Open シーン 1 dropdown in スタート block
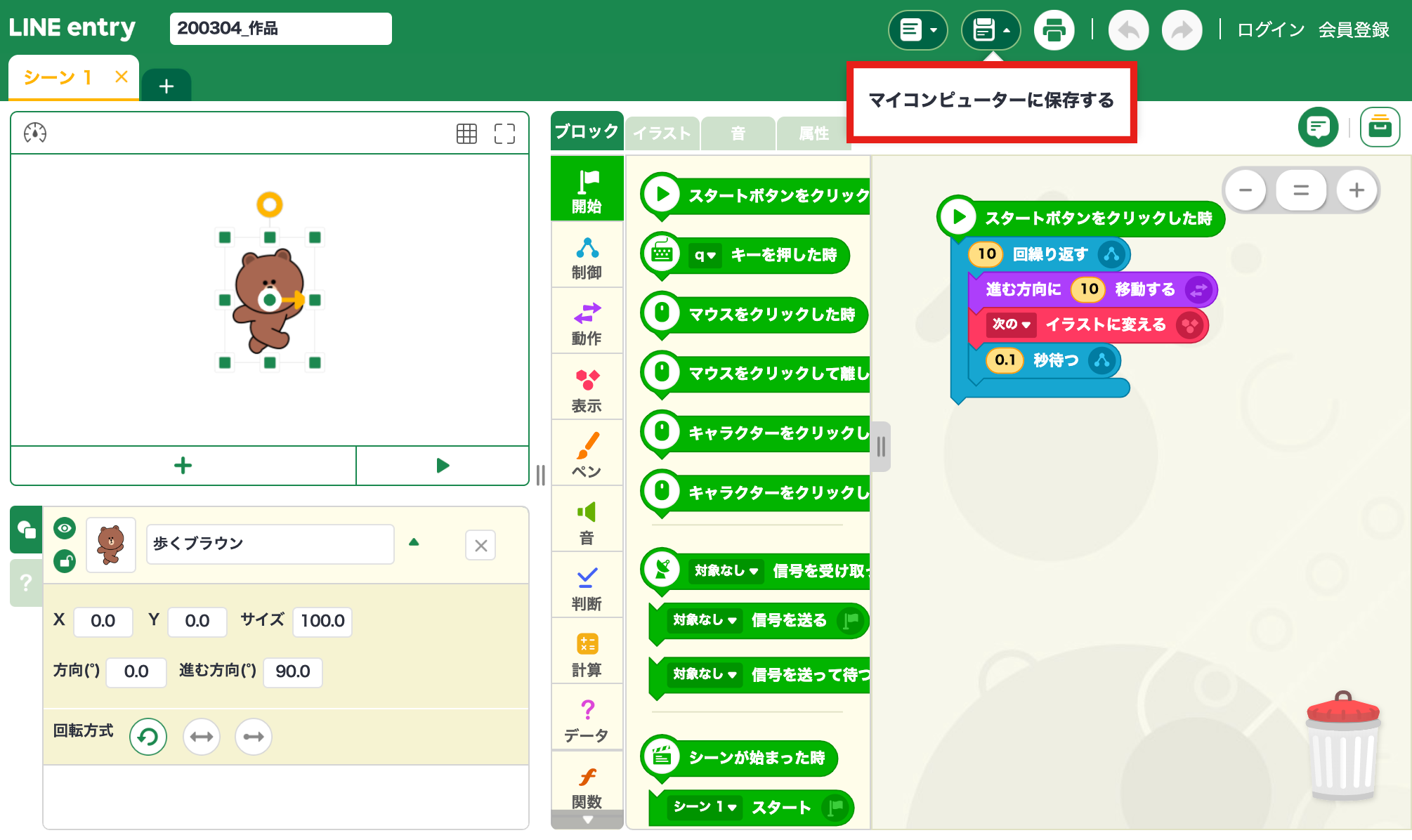1412x840 pixels. point(705,807)
